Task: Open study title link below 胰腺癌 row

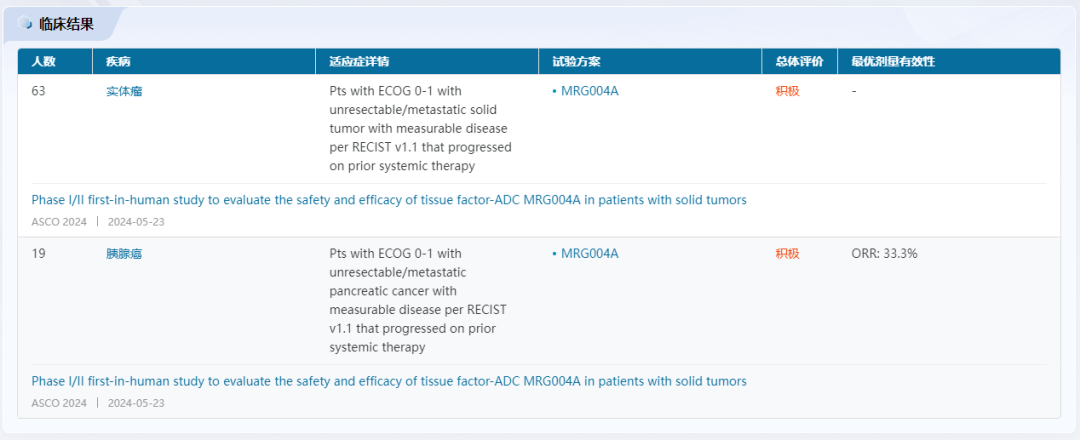Action: (x=389, y=381)
